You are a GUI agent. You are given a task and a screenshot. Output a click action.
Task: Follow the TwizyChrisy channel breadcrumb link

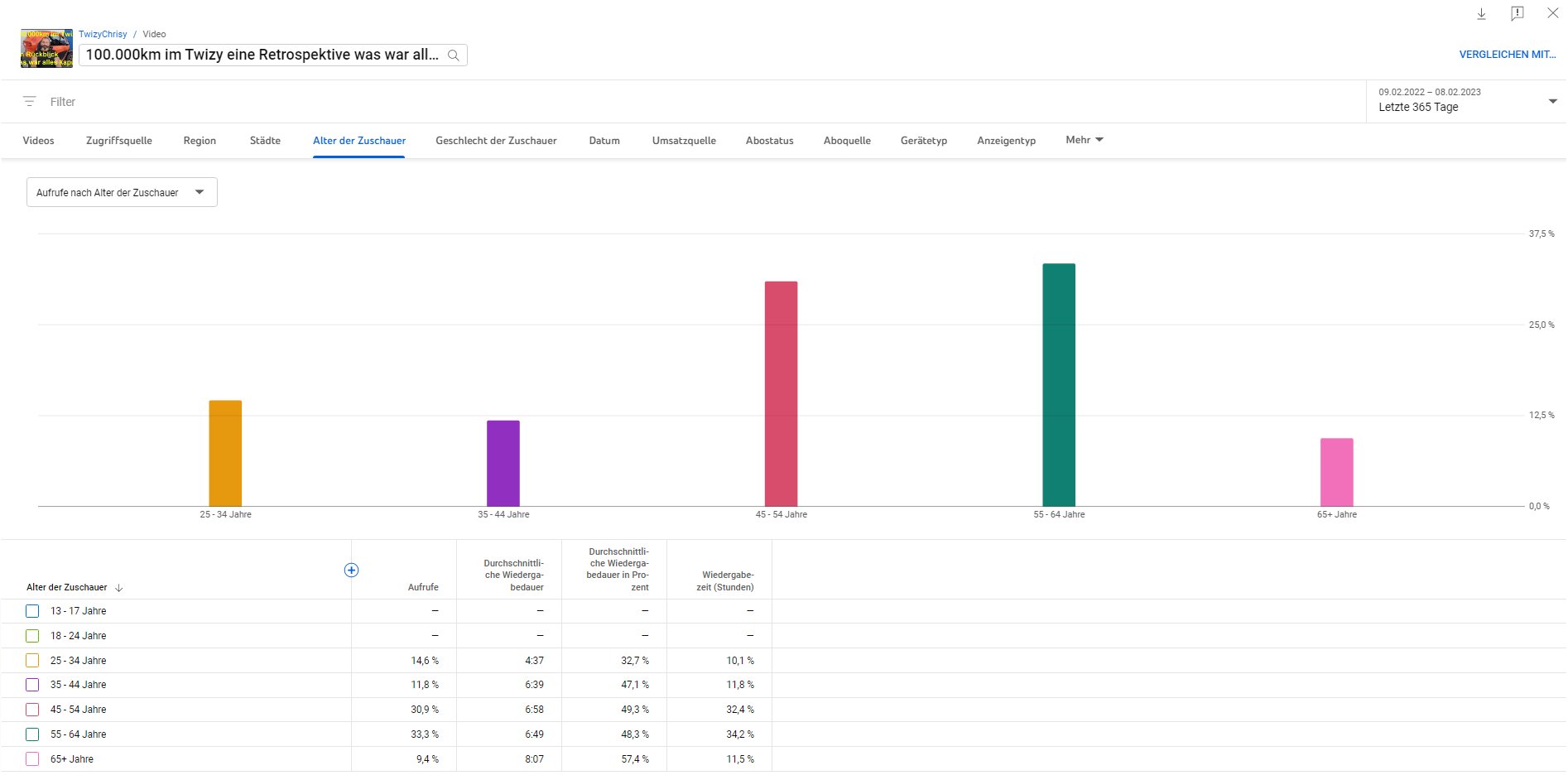pyautogui.click(x=103, y=34)
